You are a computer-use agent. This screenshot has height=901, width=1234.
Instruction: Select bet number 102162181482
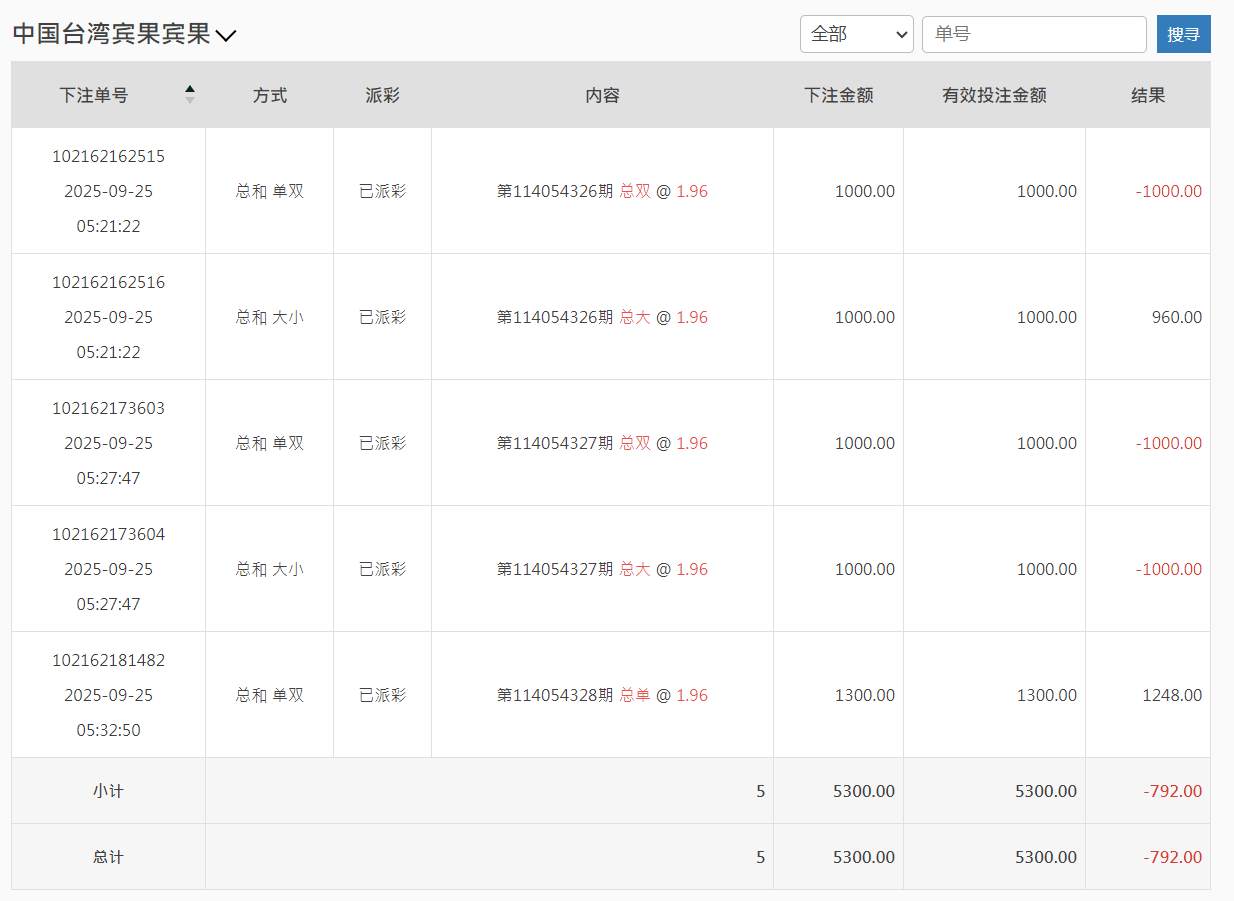pyautogui.click(x=108, y=660)
